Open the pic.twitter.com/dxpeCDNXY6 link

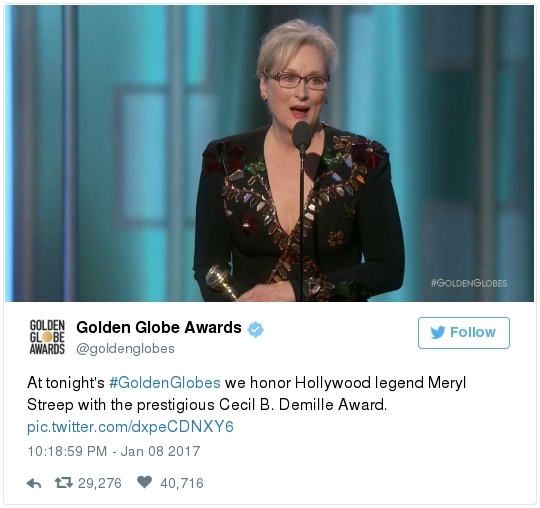[130, 427]
